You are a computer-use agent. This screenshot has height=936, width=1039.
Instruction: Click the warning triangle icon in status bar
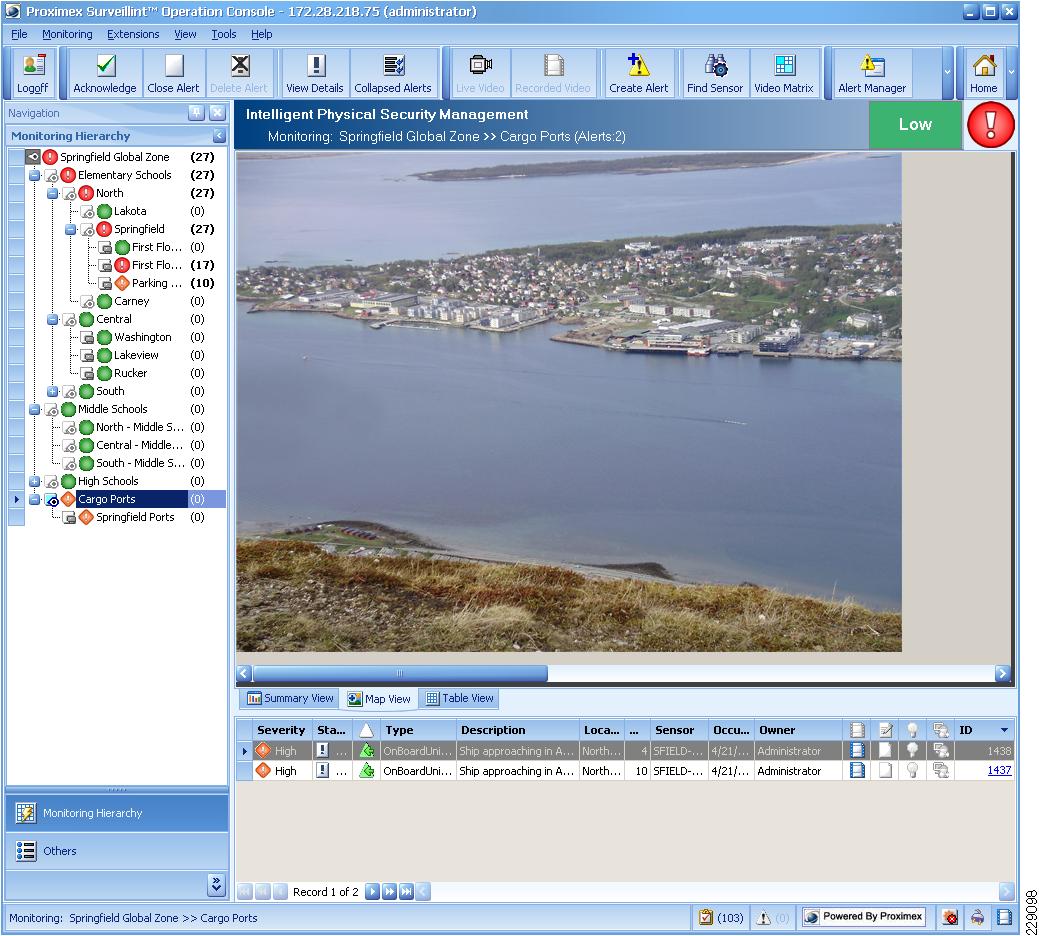[x=764, y=917]
